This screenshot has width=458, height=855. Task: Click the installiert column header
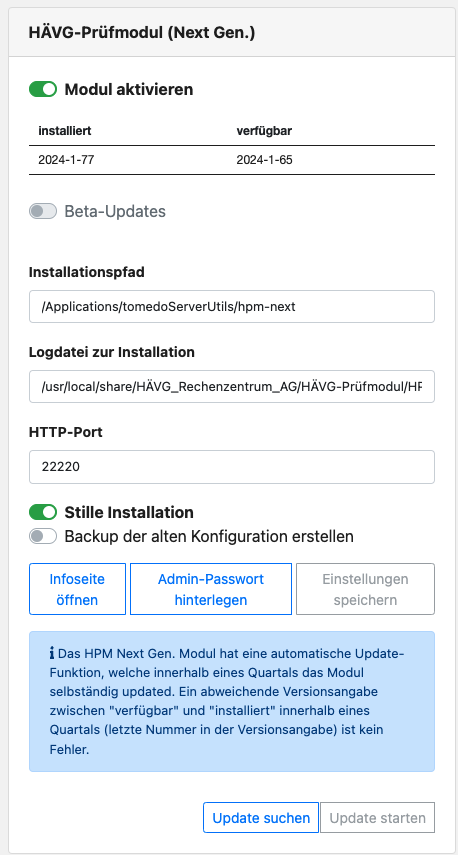click(x=64, y=131)
